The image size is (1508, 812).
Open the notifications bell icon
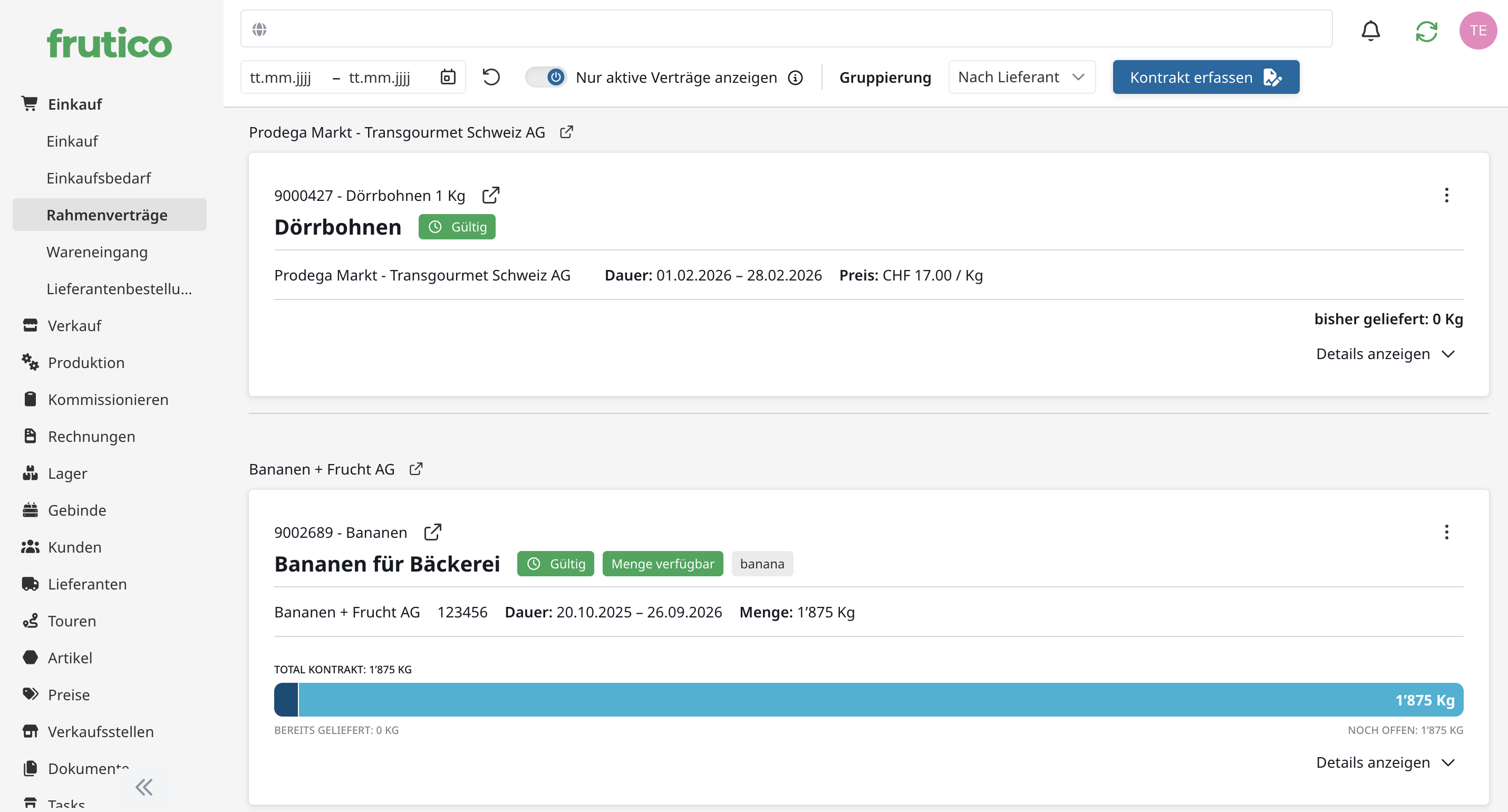pyautogui.click(x=1370, y=31)
